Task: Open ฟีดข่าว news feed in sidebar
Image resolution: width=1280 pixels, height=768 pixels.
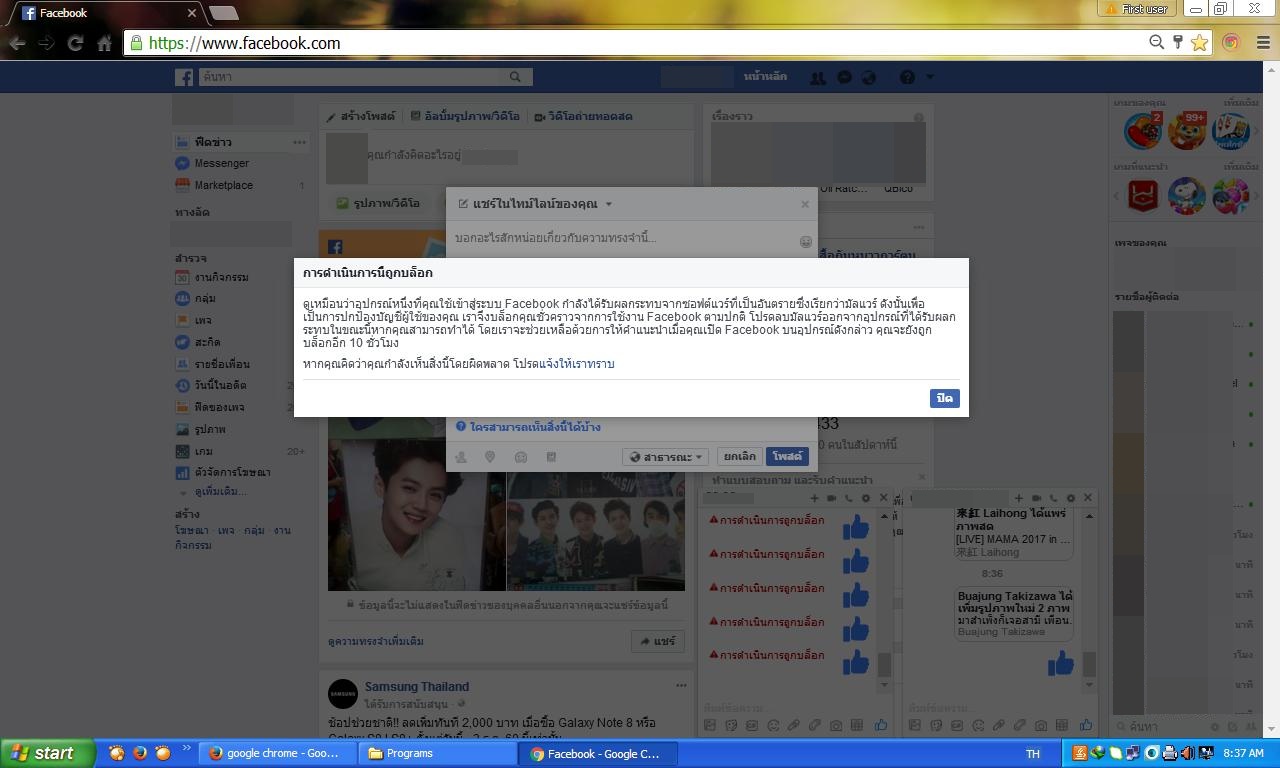Action: click(x=213, y=142)
